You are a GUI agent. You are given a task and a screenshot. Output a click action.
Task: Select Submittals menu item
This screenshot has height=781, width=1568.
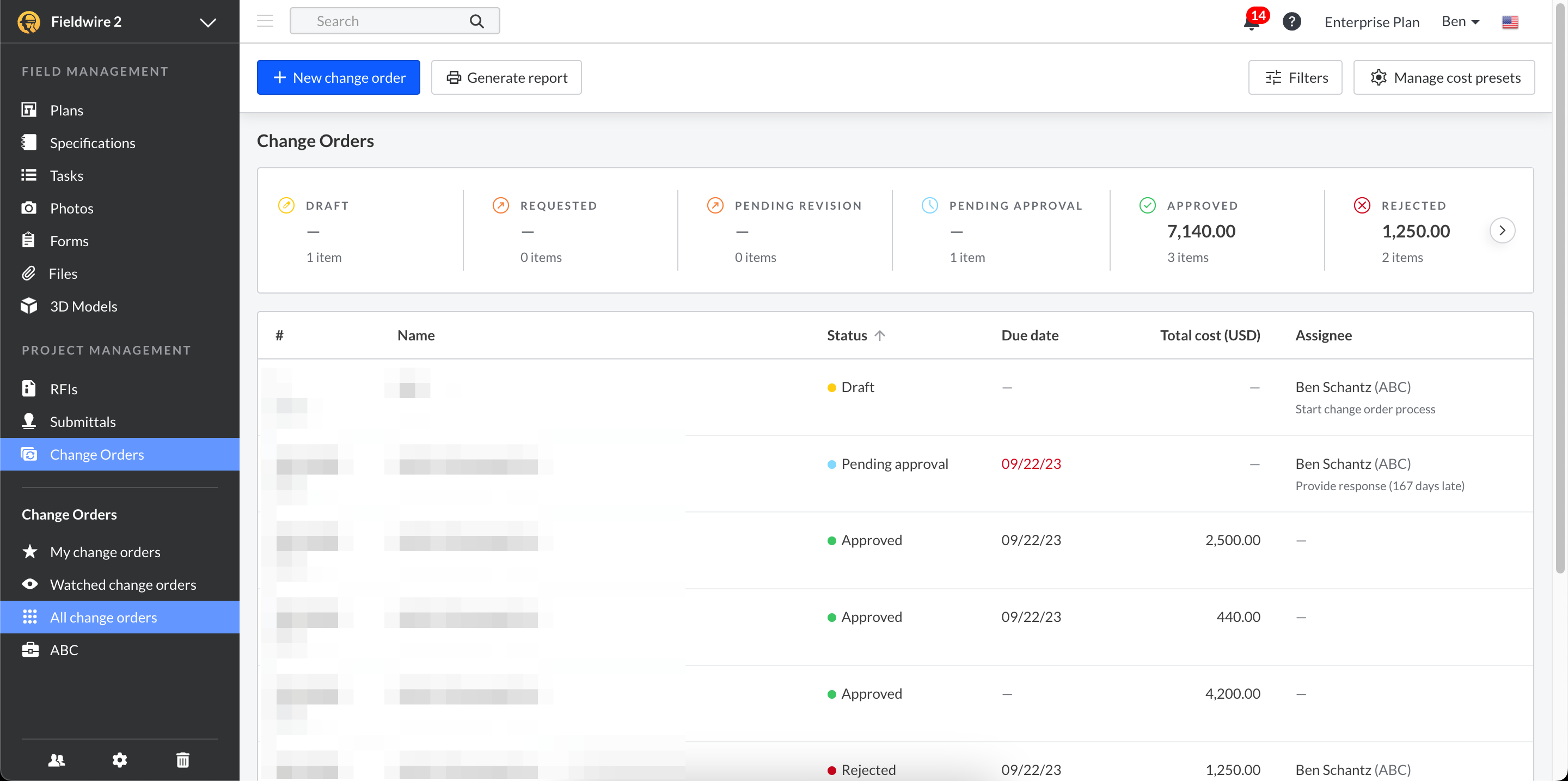pos(83,421)
